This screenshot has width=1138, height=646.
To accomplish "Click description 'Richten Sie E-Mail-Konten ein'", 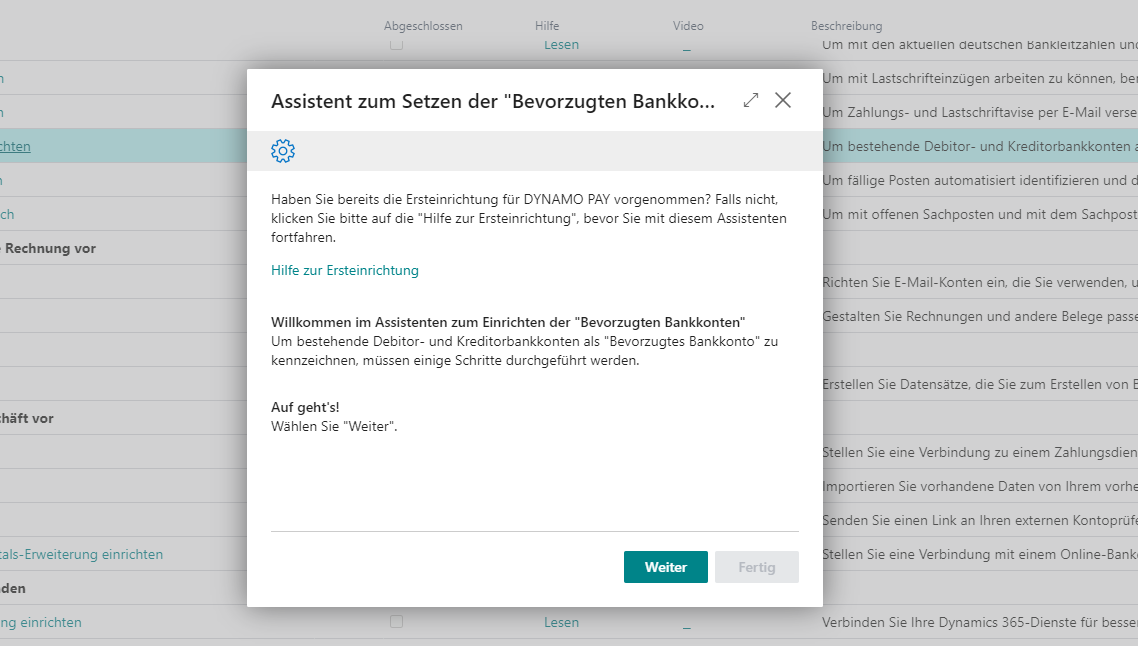I will coord(980,282).
